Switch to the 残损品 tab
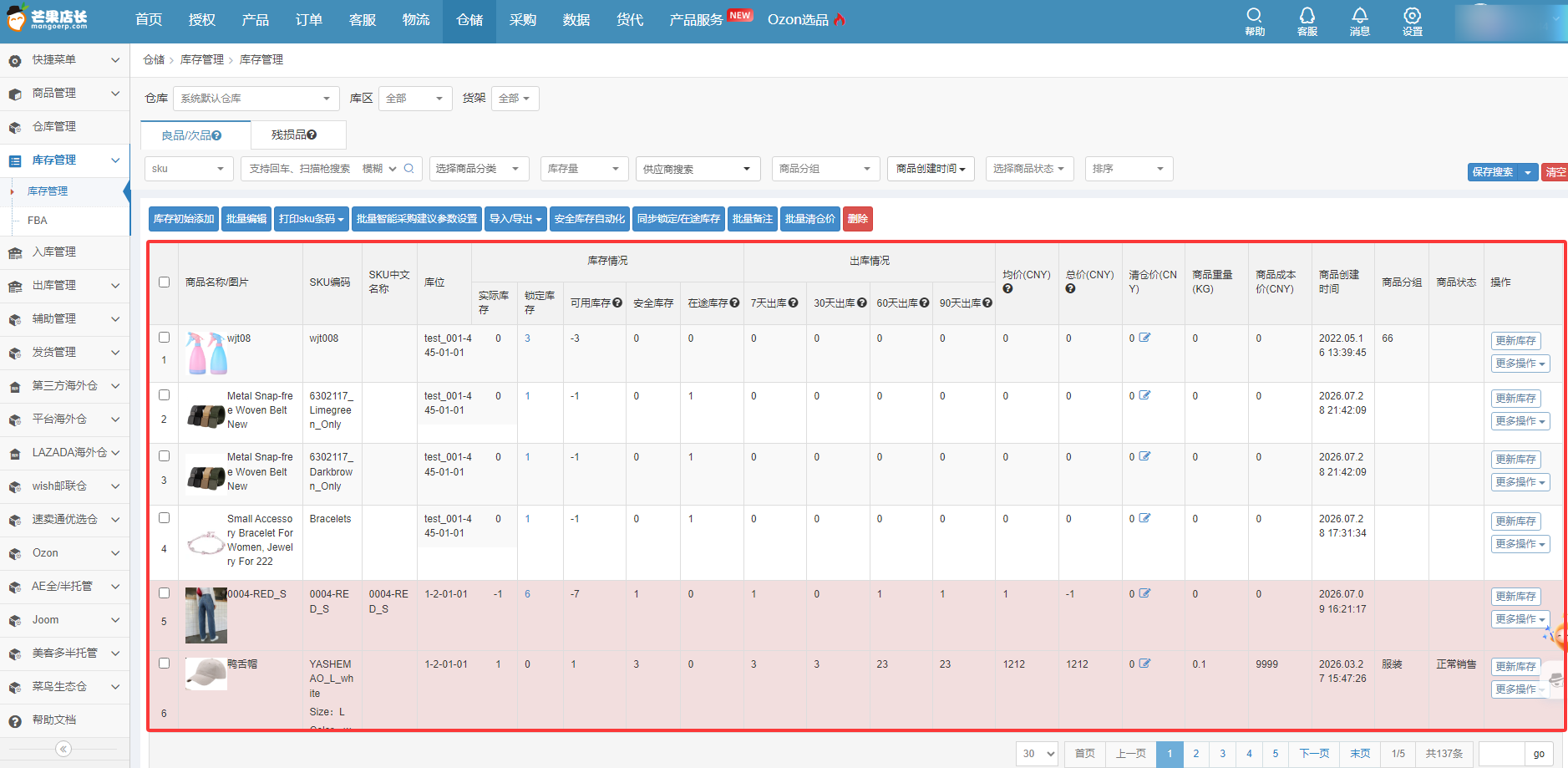 click(293, 135)
